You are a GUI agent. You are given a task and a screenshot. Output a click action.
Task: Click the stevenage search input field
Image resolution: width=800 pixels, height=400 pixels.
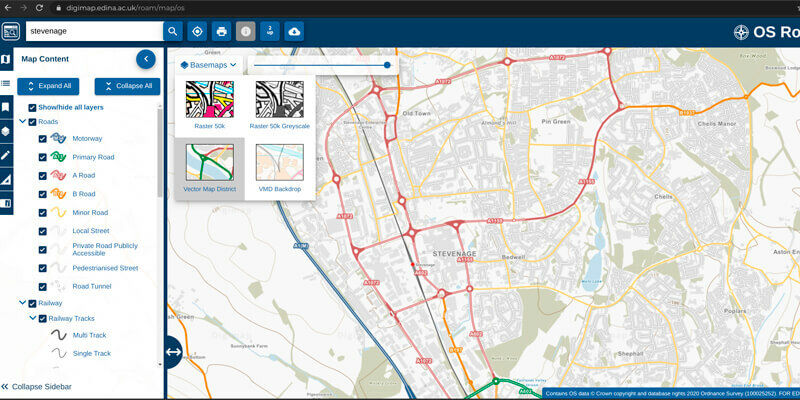point(94,31)
